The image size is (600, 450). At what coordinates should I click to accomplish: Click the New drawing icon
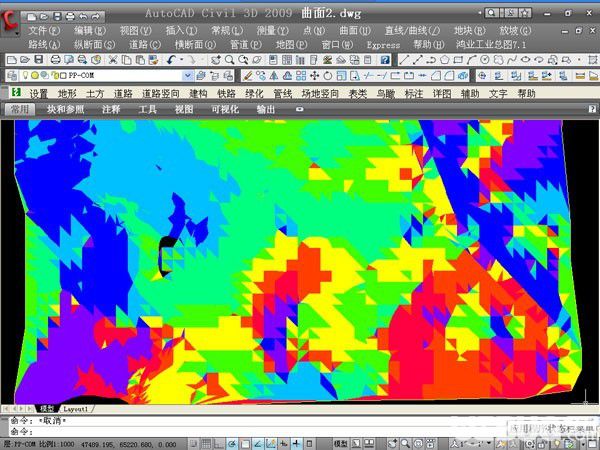tap(12, 60)
